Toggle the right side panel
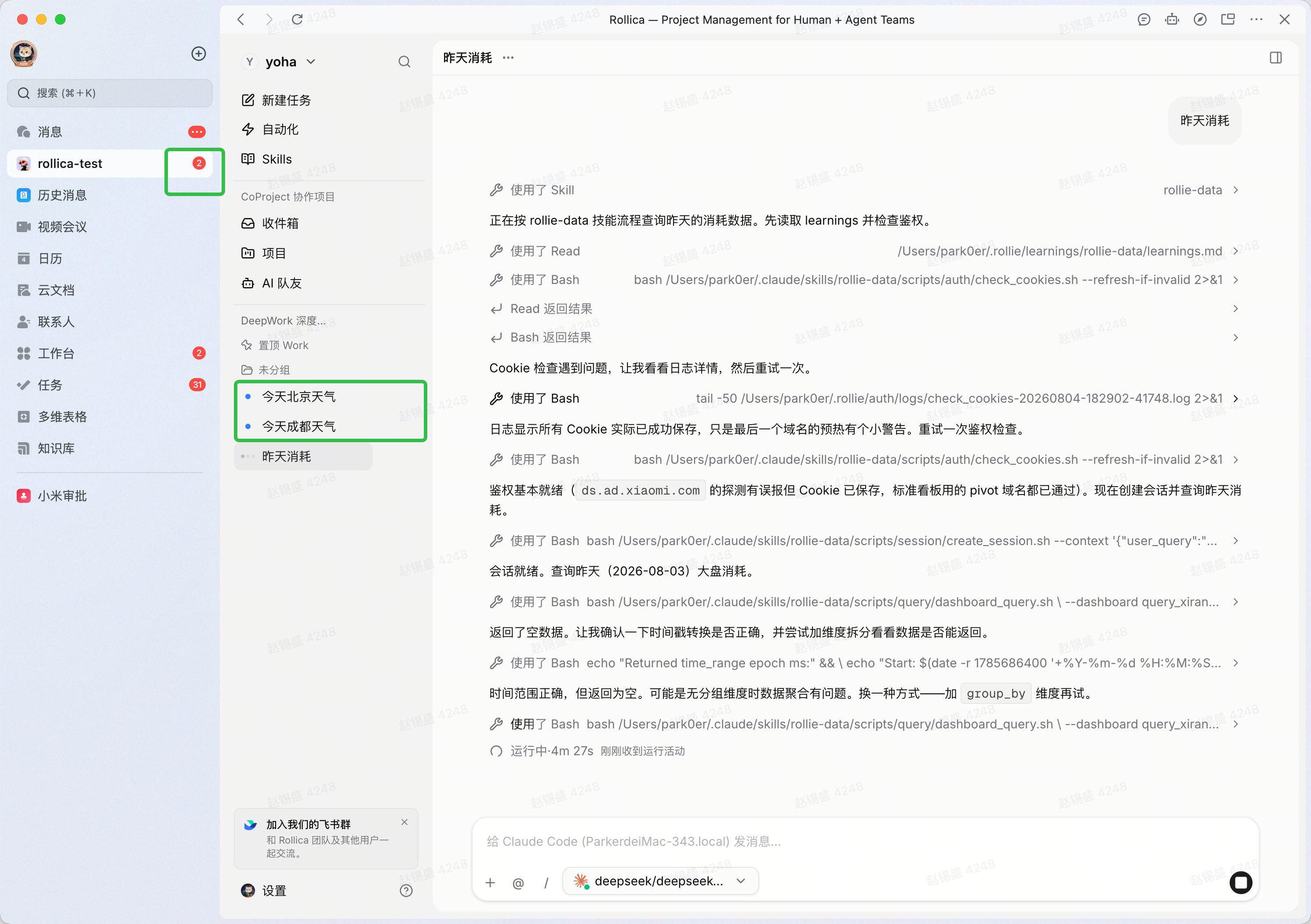The width and height of the screenshot is (1311, 924). [1275, 58]
